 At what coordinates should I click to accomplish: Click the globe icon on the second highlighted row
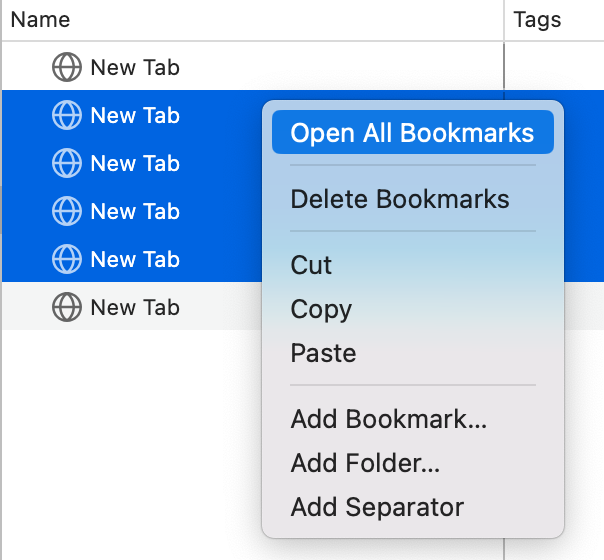click(66, 164)
